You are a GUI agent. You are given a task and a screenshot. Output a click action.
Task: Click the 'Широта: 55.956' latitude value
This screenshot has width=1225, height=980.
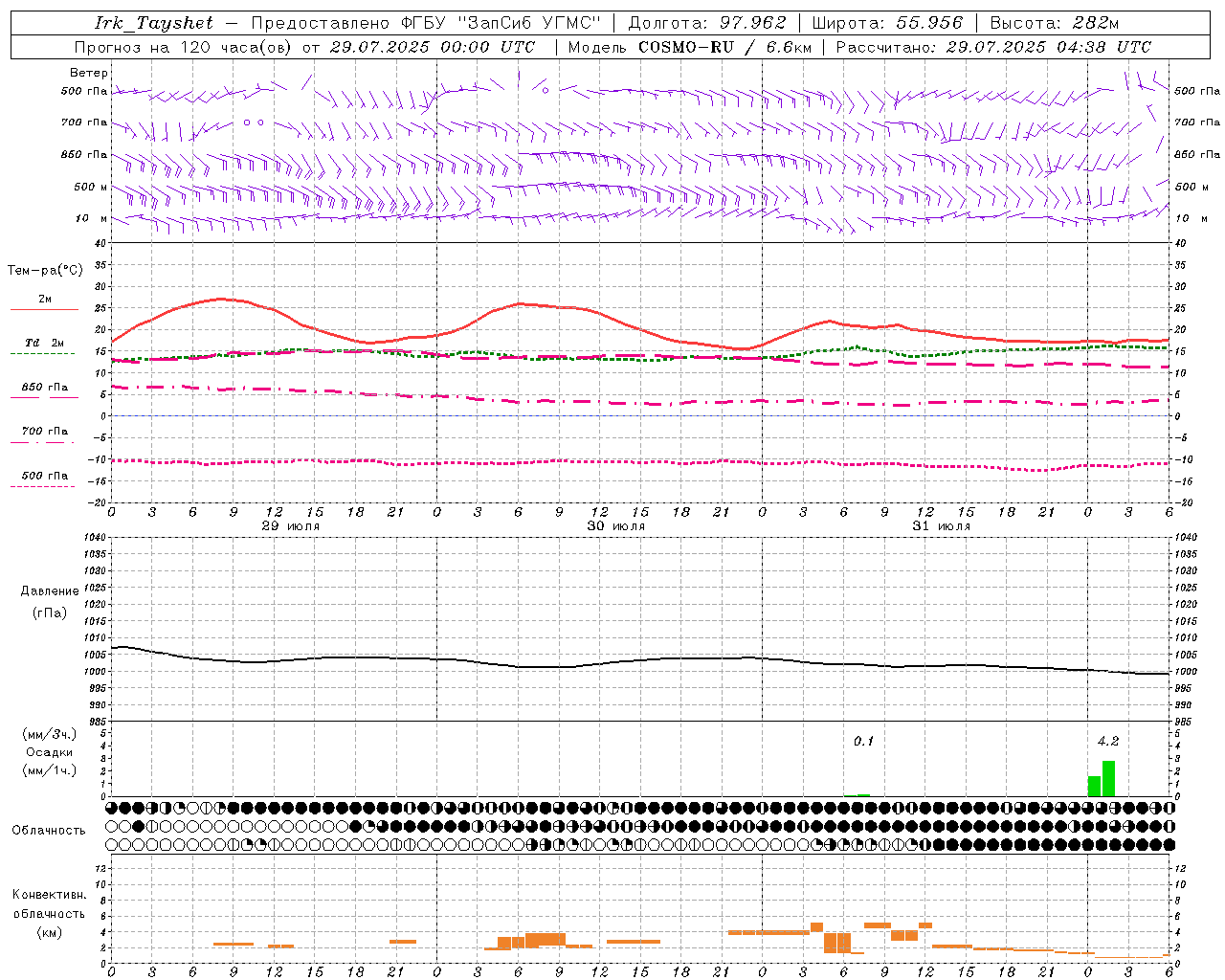click(887, 23)
